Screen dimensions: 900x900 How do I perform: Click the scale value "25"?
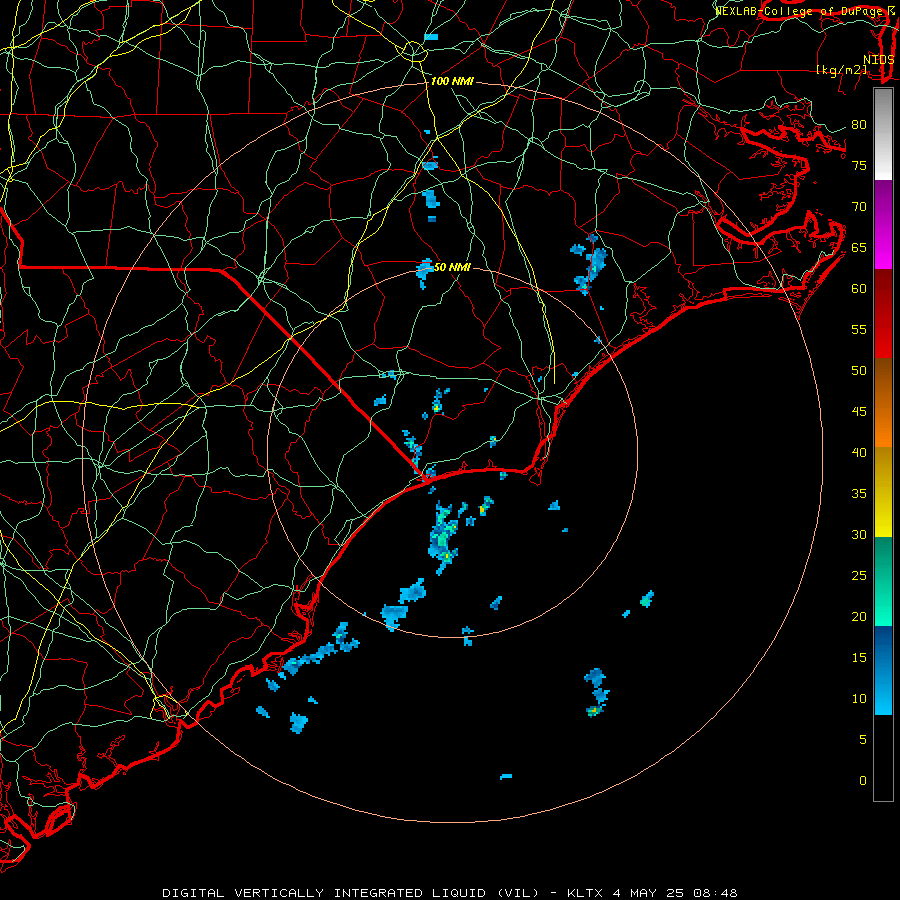click(x=859, y=576)
